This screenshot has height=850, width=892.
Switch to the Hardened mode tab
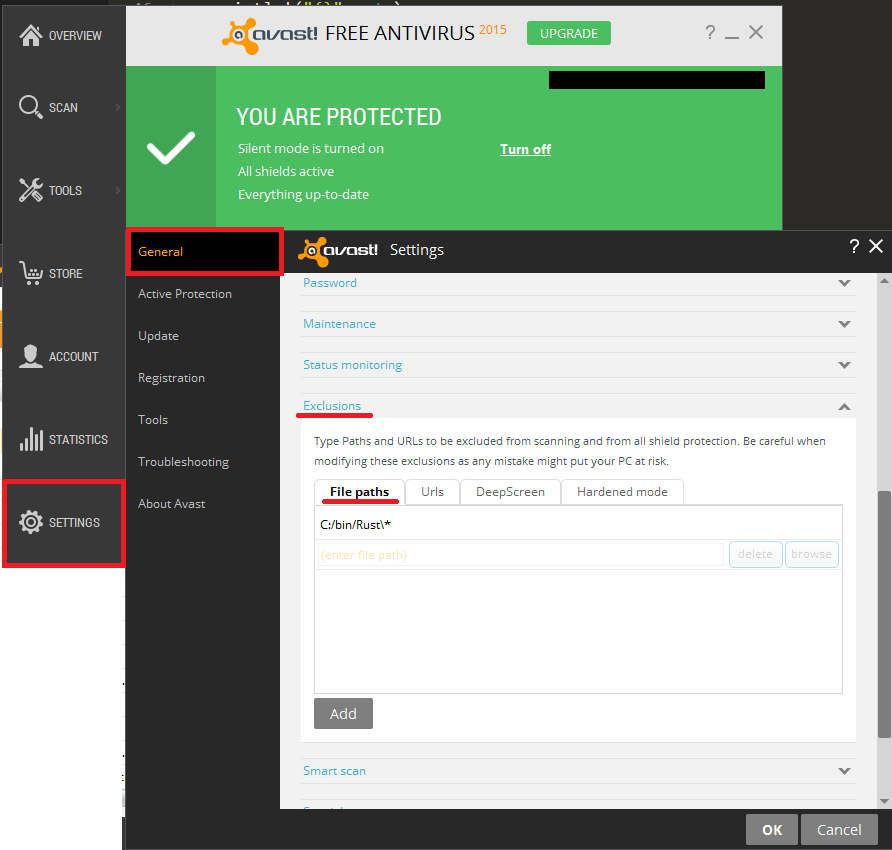622,492
